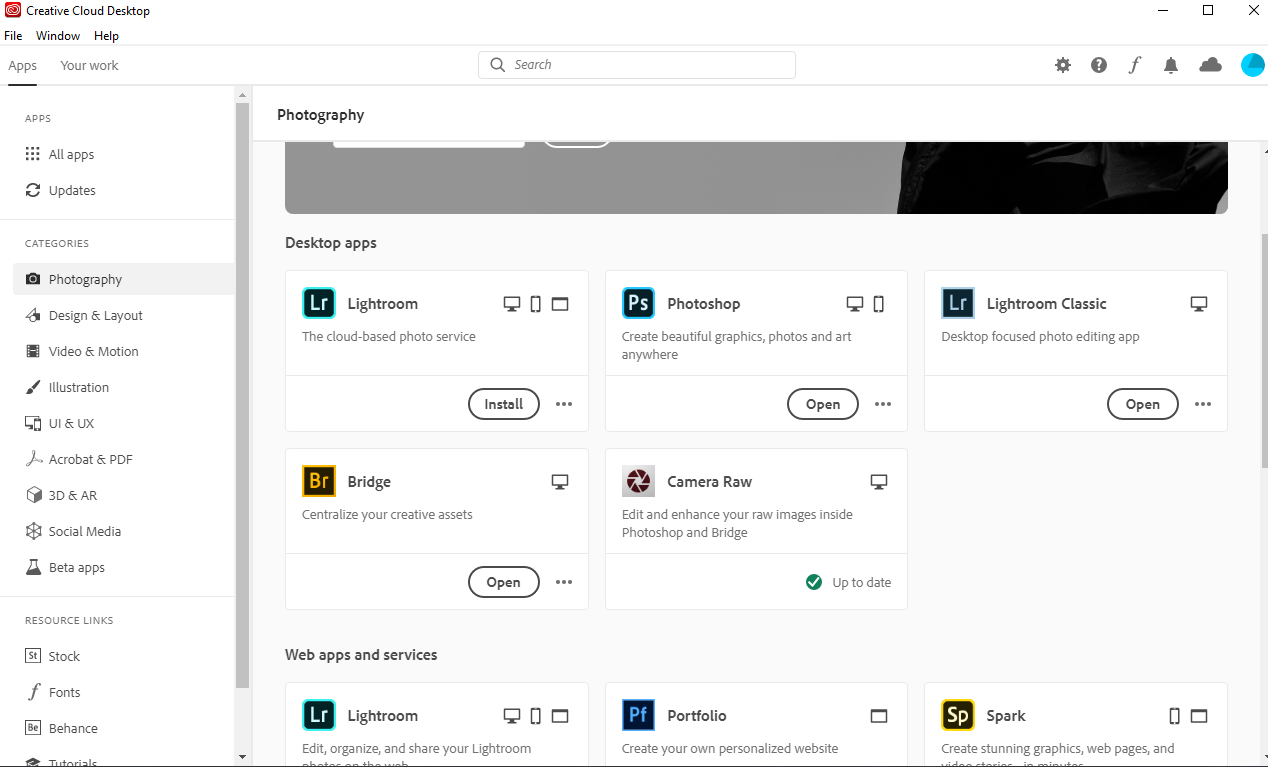Open the Photoshop app from its Ps icon
This screenshot has height=767, width=1268.
click(x=638, y=302)
